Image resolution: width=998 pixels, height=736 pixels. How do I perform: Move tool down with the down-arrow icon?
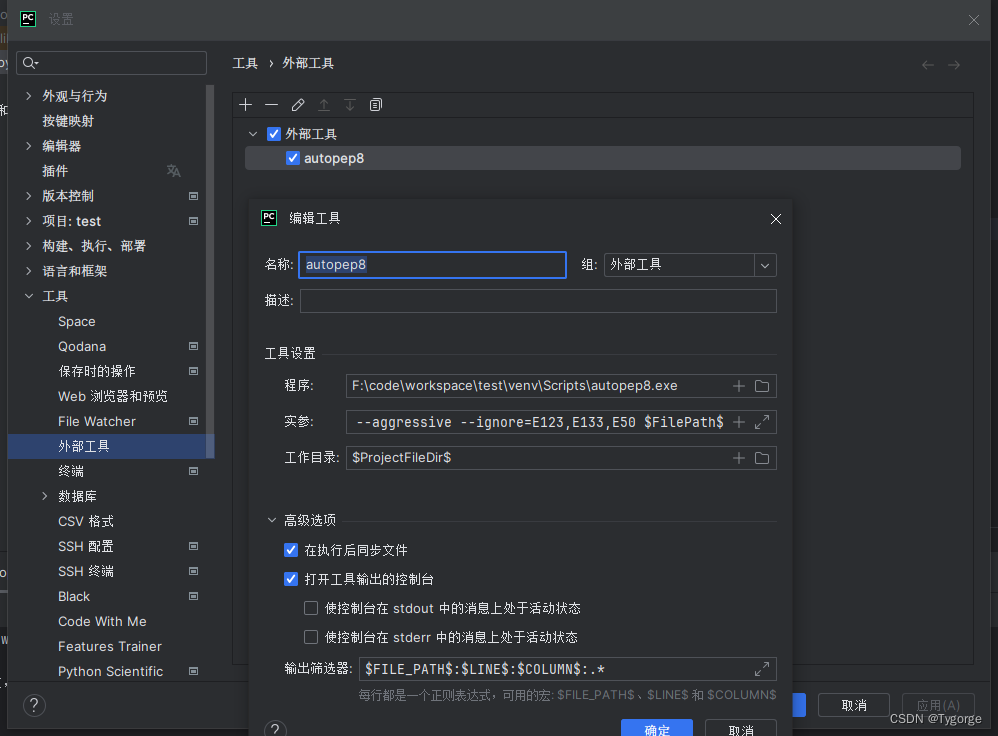pyautogui.click(x=349, y=104)
